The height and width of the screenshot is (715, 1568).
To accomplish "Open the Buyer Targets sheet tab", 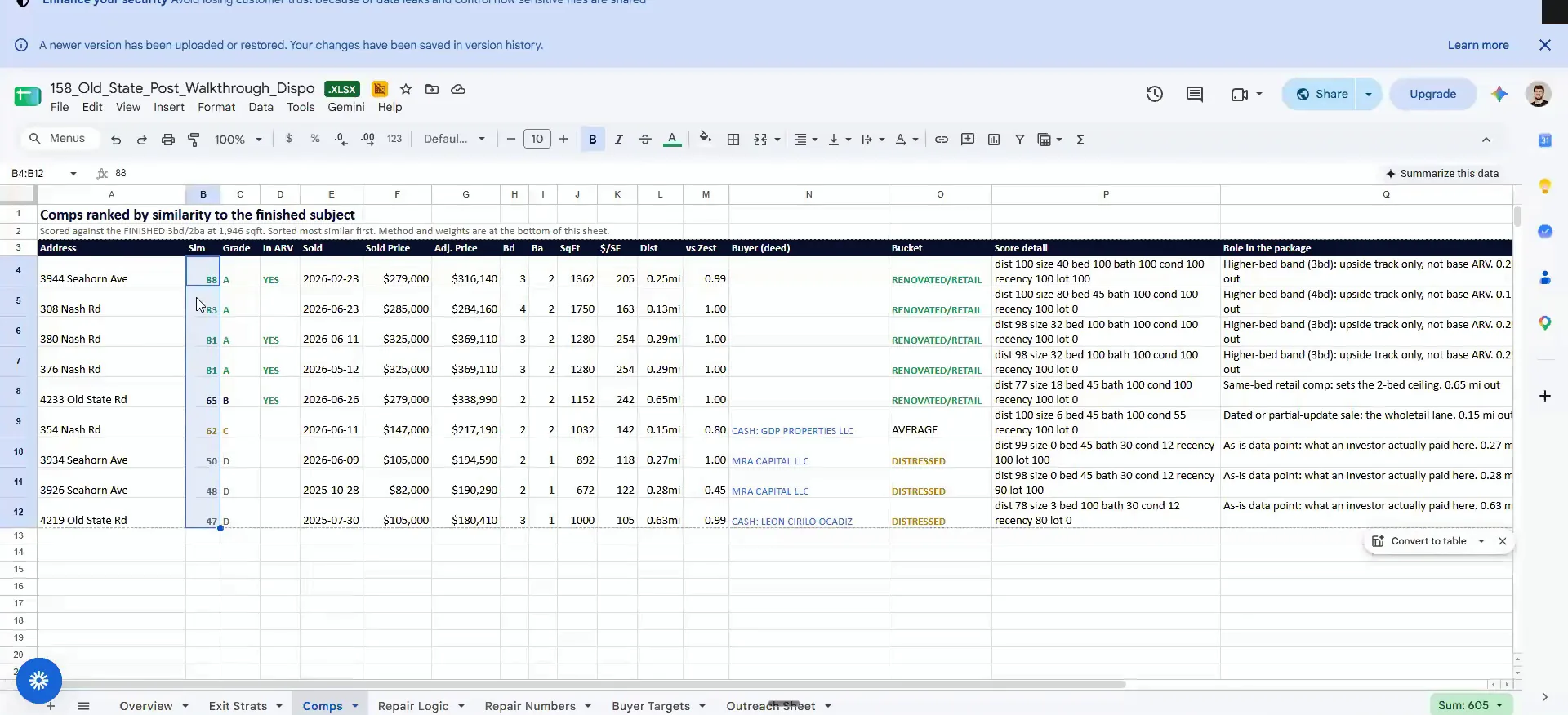I will 651,706.
